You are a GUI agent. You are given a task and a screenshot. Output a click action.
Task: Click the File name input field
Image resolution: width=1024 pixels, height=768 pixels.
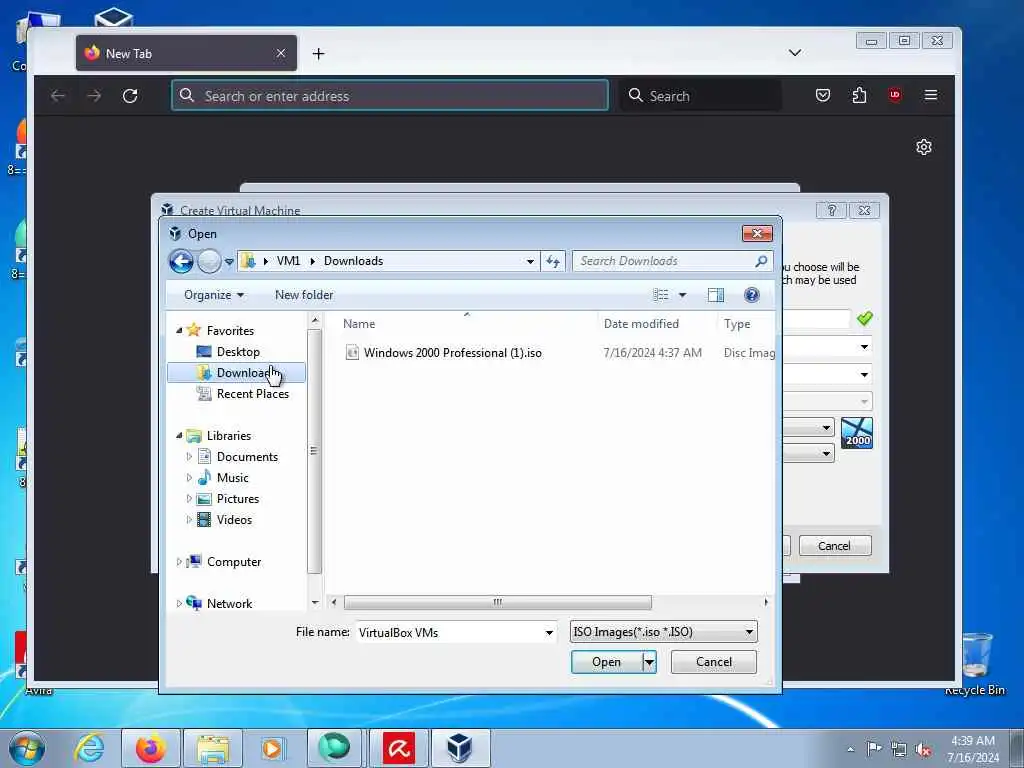[451, 632]
